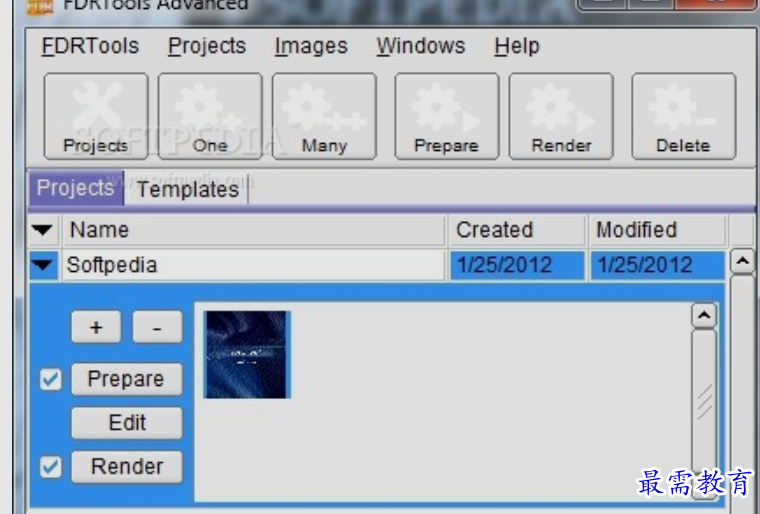Click the Render button in Softpedia project
The width and height of the screenshot is (760, 514).
click(x=127, y=466)
